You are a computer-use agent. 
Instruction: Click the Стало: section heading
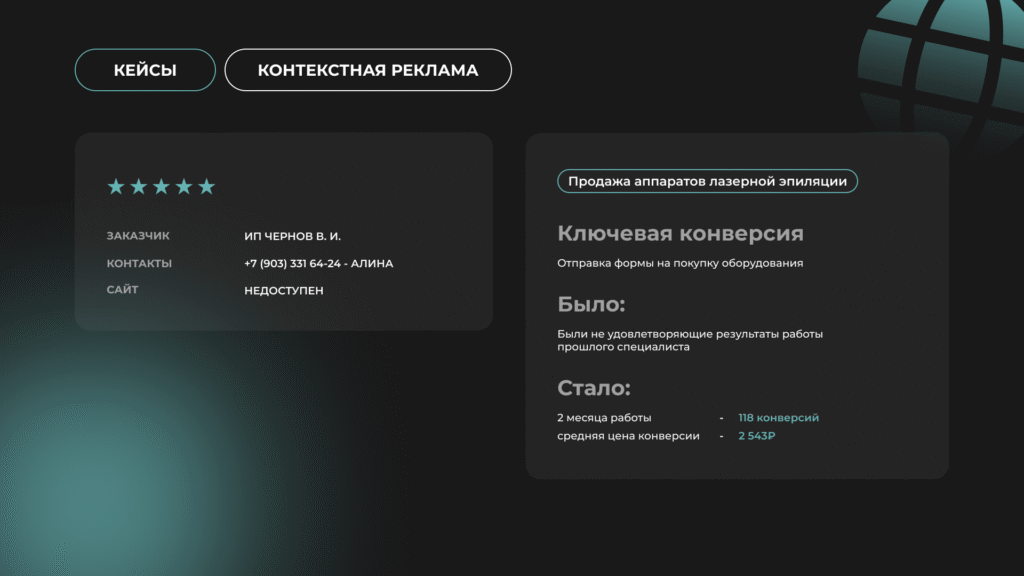(x=593, y=389)
